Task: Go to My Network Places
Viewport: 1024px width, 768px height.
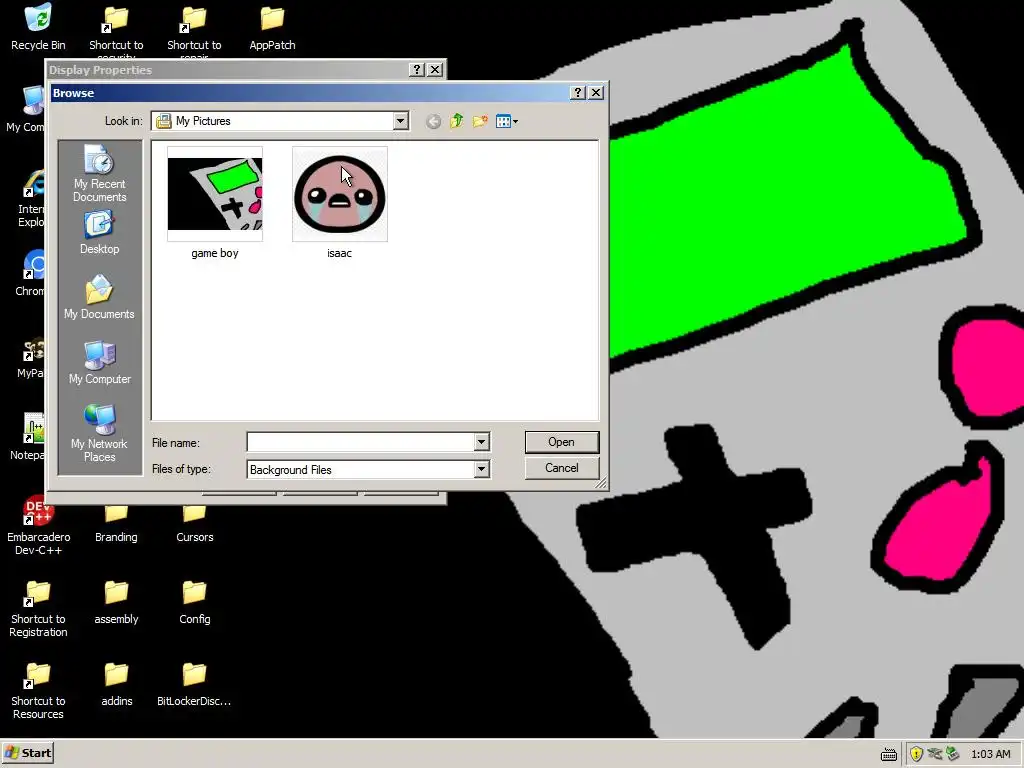Action: [x=99, y=433]
